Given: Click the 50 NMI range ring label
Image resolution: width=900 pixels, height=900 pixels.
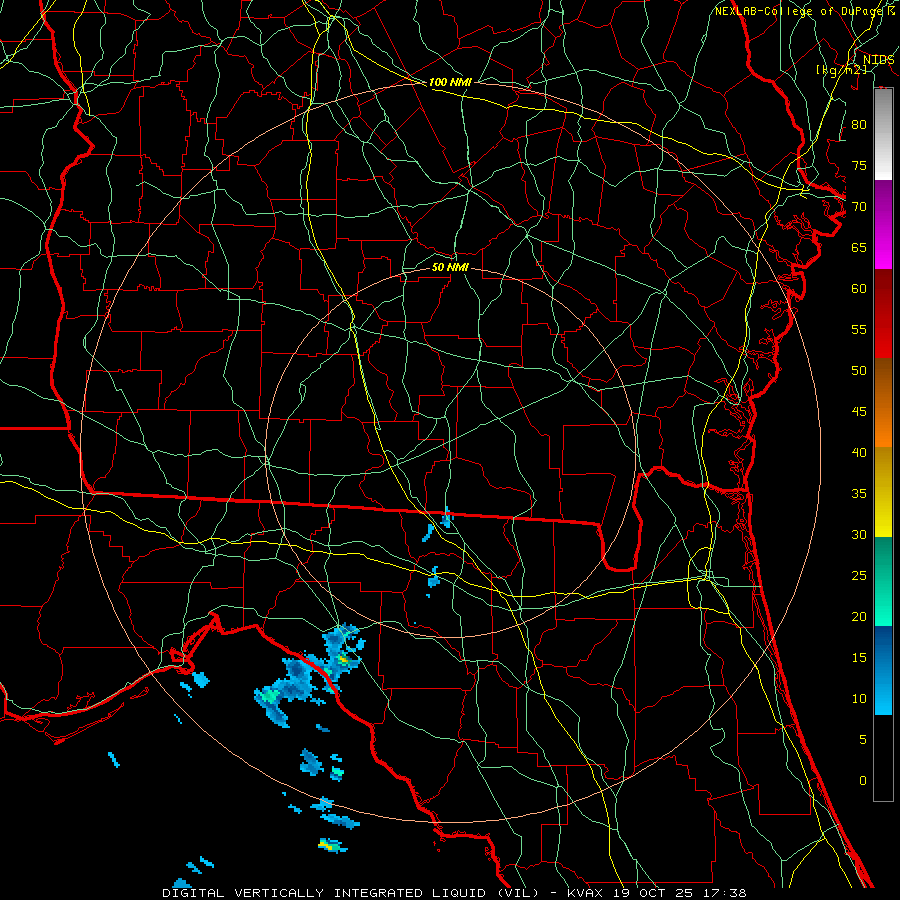Looking at the screenshot, I should pos(450,267).
